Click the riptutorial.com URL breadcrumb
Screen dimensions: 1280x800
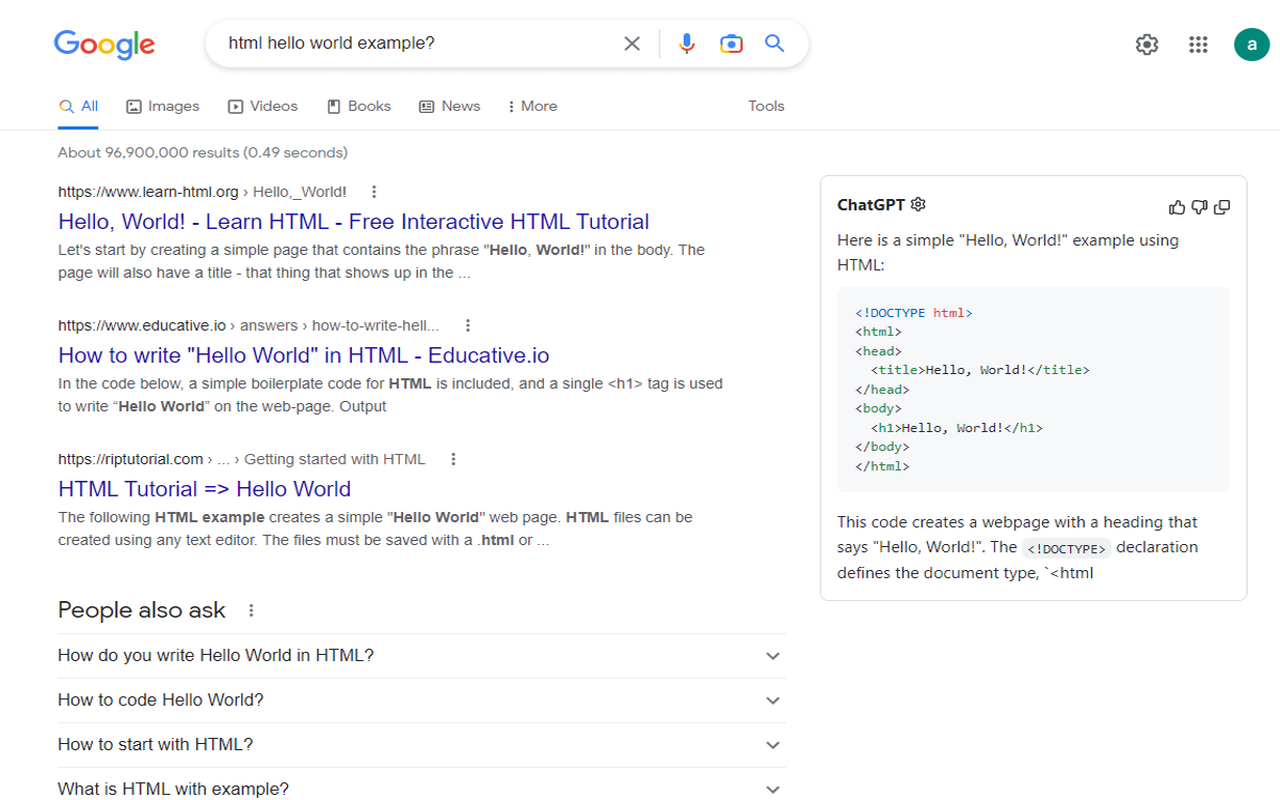[242, 459]
